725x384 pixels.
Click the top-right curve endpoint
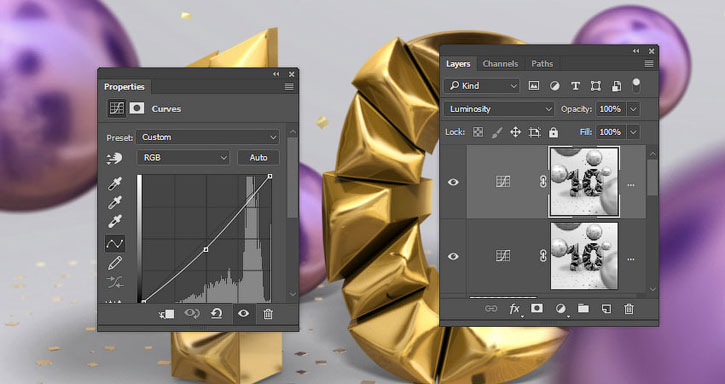tap(270, 176)
